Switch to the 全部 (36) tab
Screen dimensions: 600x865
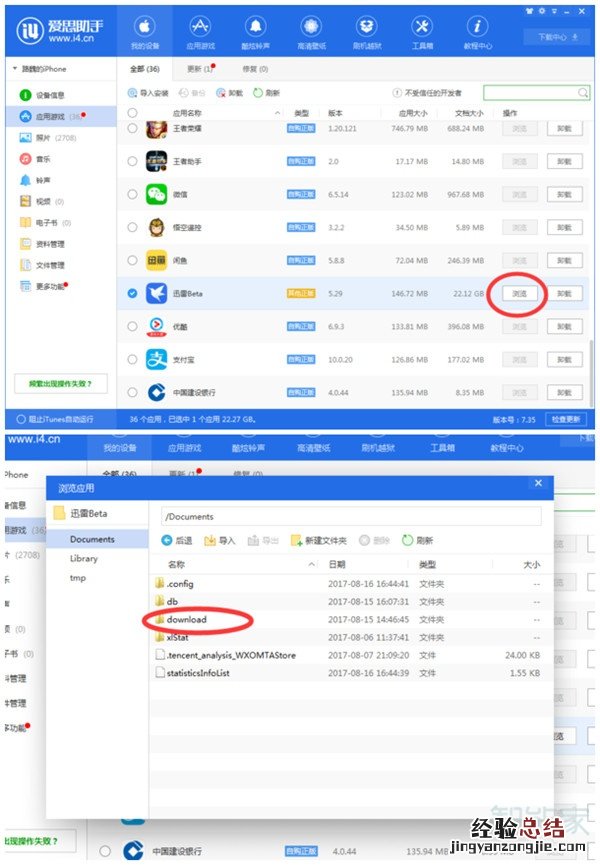(x=144, y=69)
